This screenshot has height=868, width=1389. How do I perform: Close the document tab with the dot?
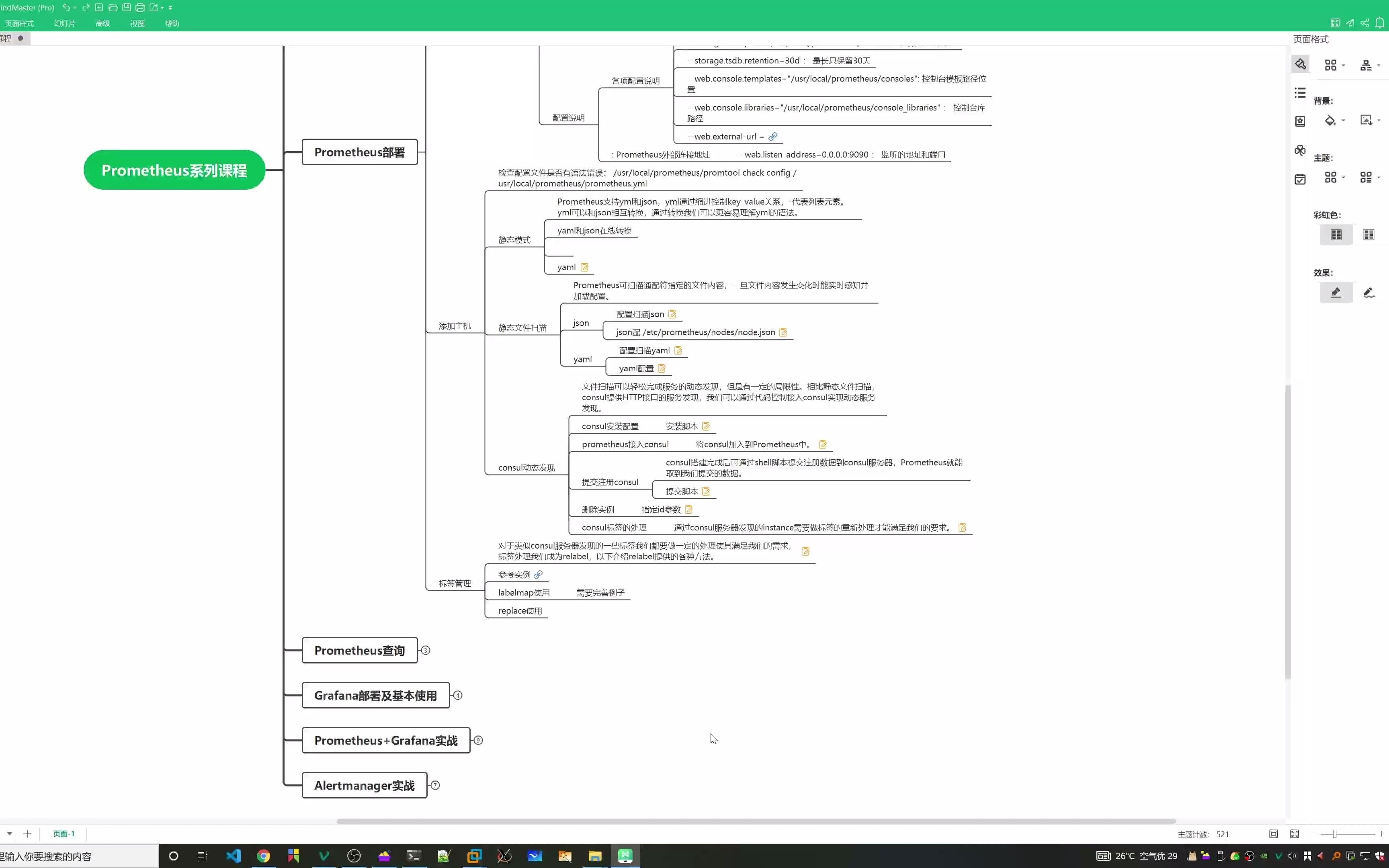(20, 39)
